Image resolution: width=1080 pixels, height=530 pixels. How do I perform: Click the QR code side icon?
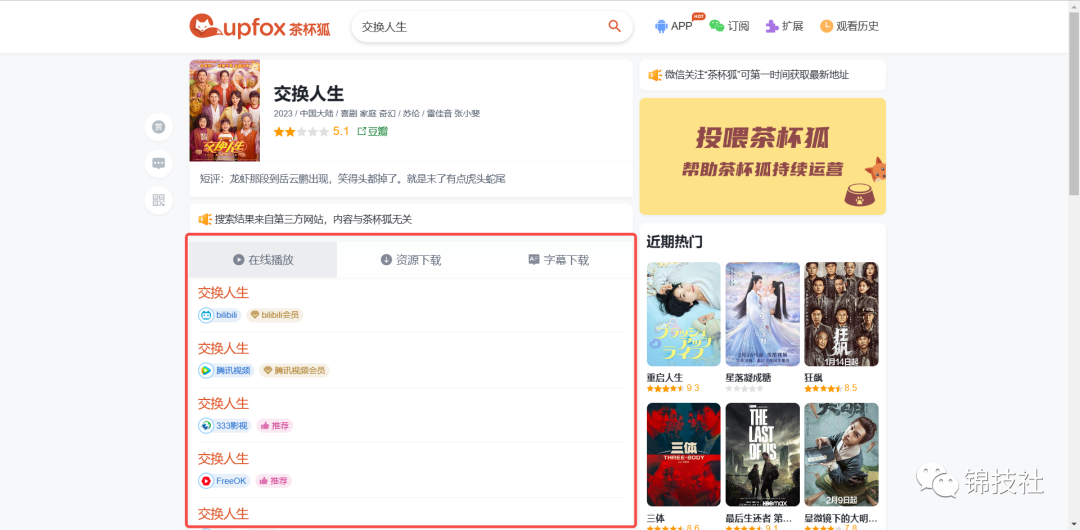tap(158, 200)
